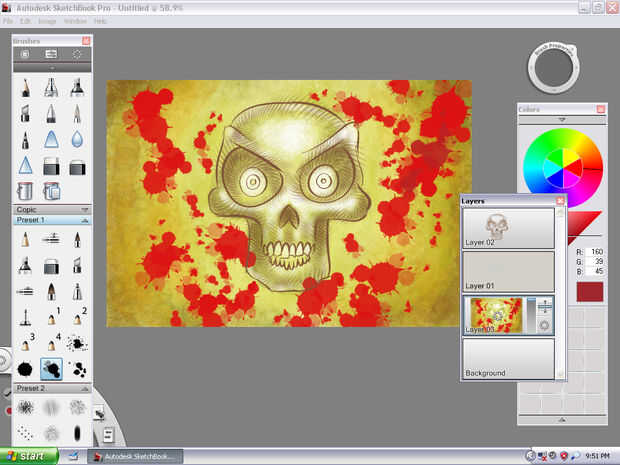Image resolution: width=620 pixels, height=465 pixels.
Task: Open the Copic brush set dropdown
Action: [x=85, y=210]
